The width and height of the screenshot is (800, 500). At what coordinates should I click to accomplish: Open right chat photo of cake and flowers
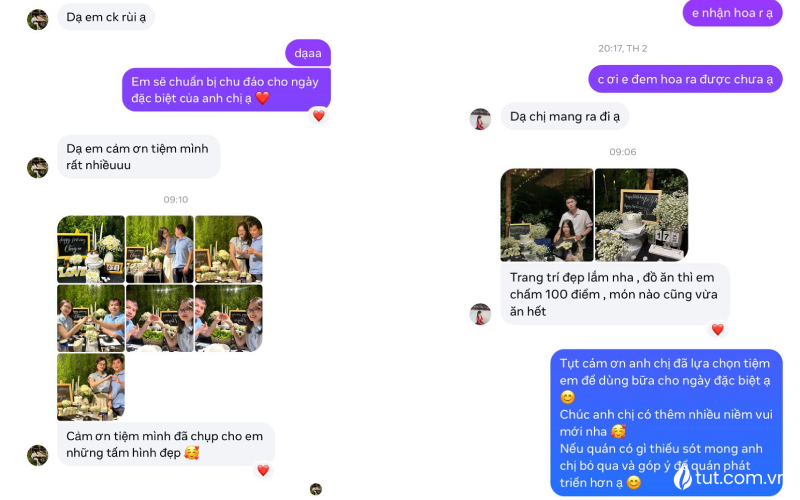click(x=641, y=215)
